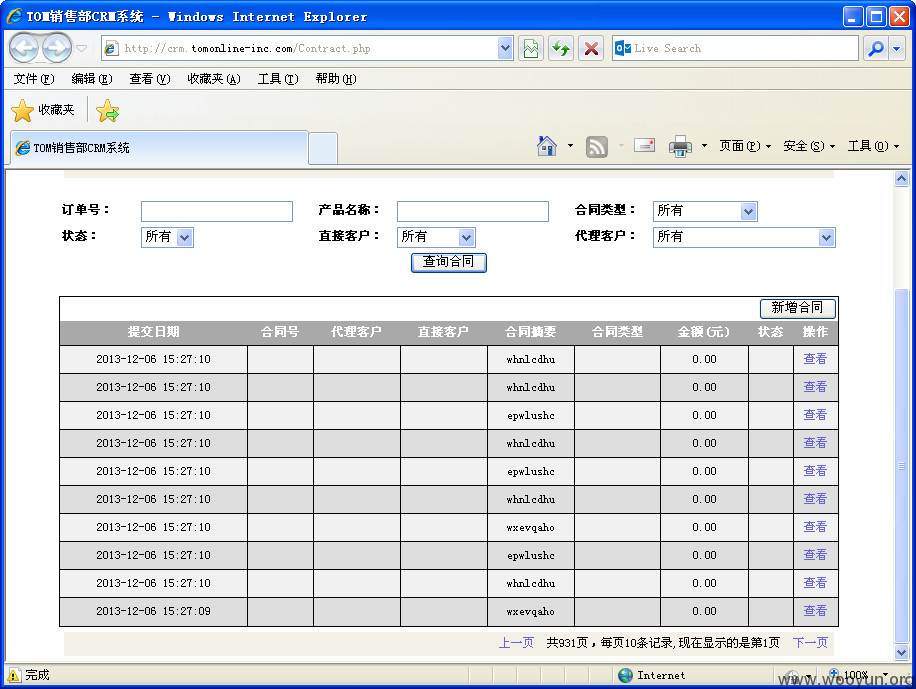Click the RSS feeds icon
Image resolution: width=916 pixels, height=689 pixels.
[x=596, y=147]
